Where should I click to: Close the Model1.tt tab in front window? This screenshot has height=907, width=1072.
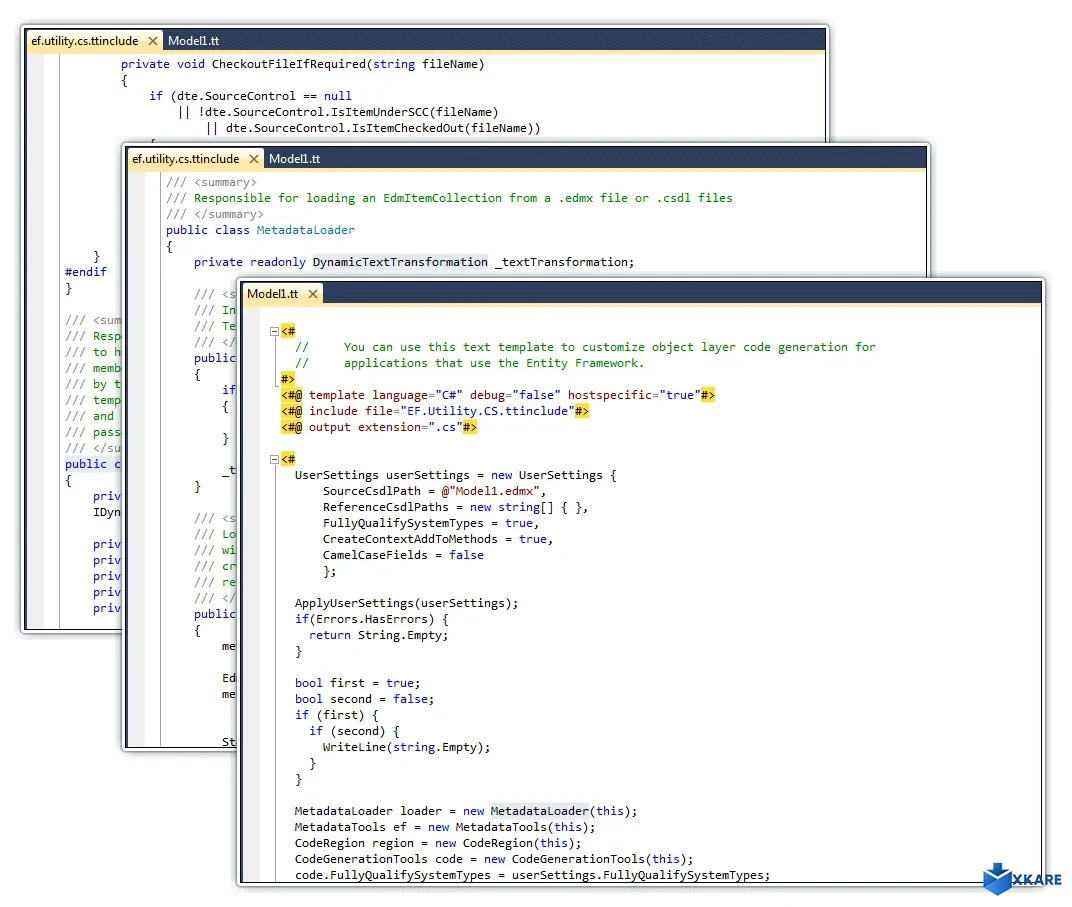pyautogui.click(x=312, y=294)
